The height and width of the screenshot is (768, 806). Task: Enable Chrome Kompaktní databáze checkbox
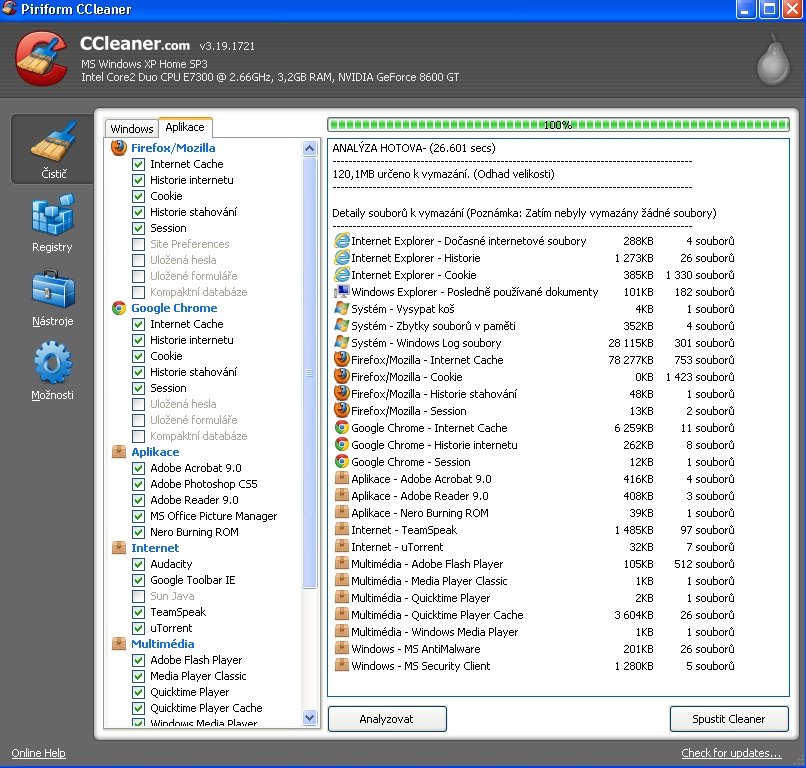tap(138, 436)
